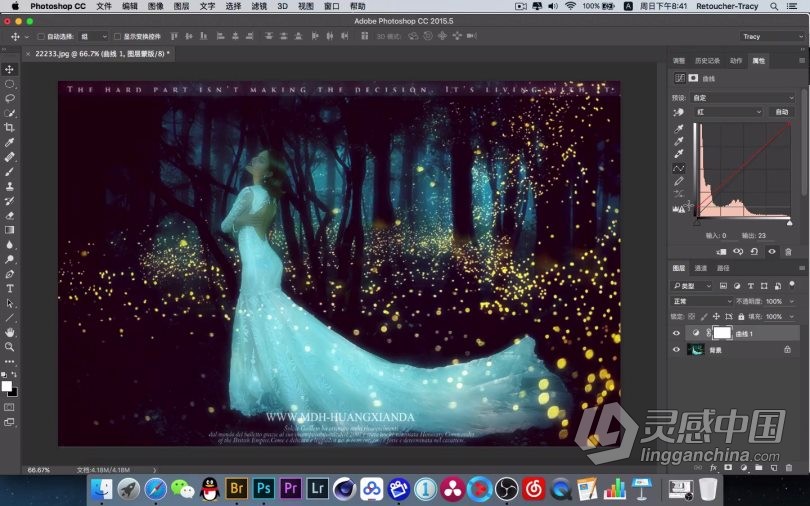The height and width of the screenshot is (506, 810).
Task: Pick the Eyedropper tool in the toolbar
Action: [9, 142]
